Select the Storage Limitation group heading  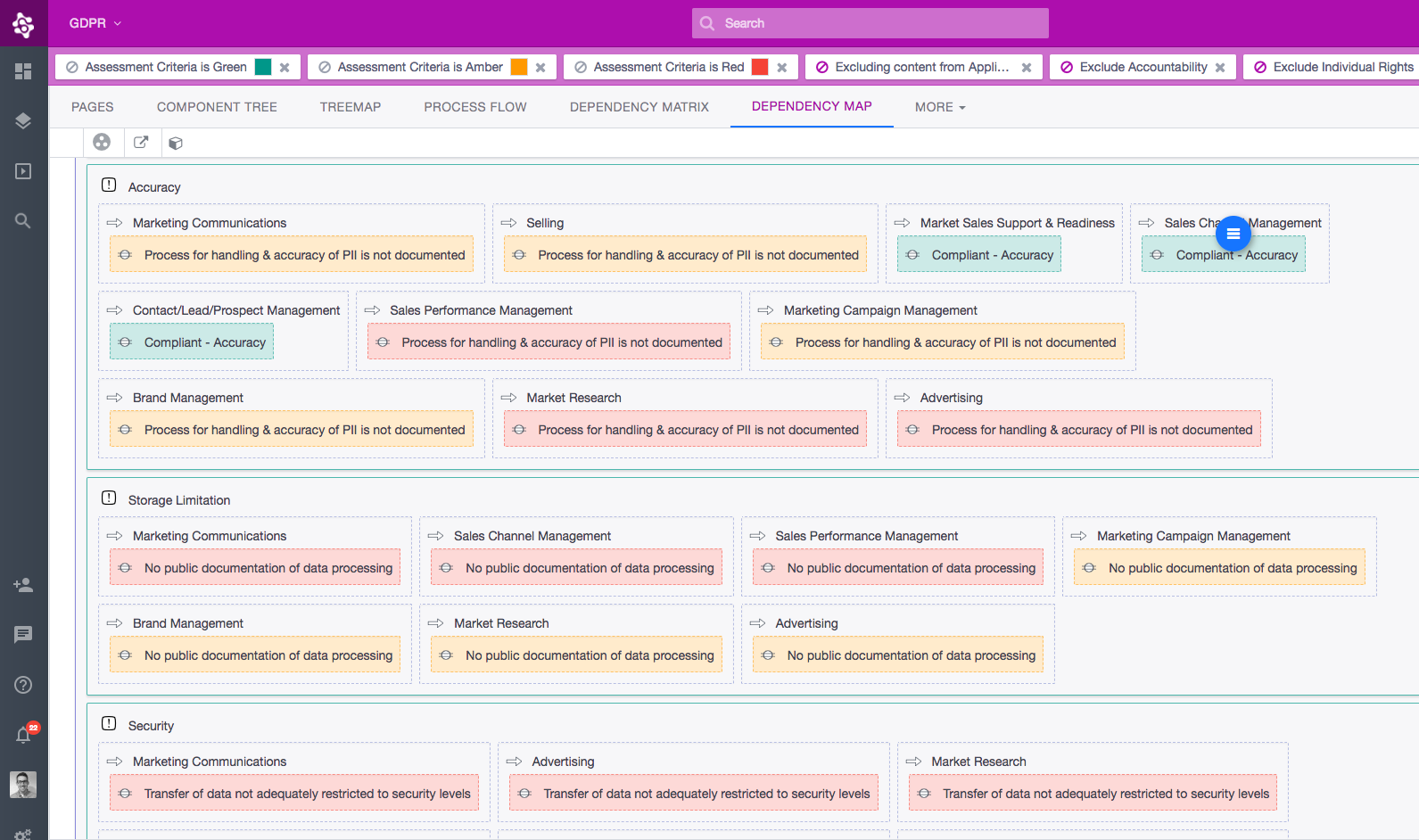point(179,500)
